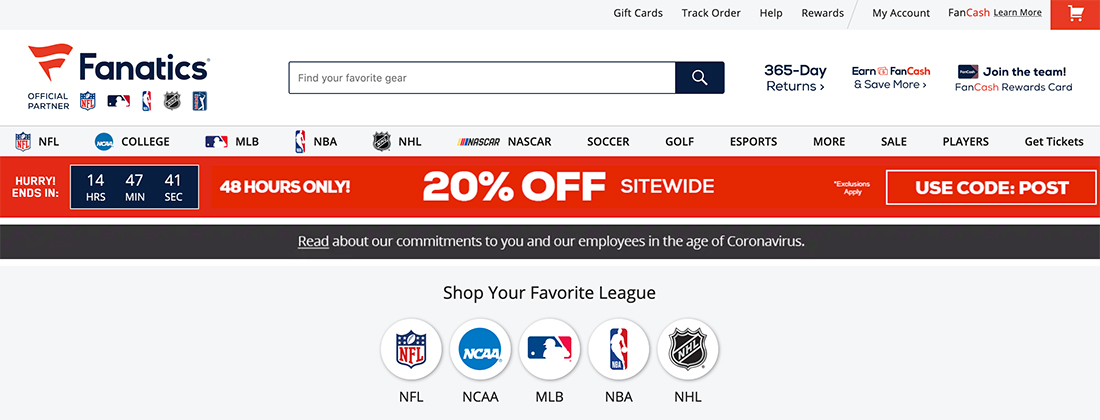
Task: Expand the MORE menu item
Action: tap(829, 142)
